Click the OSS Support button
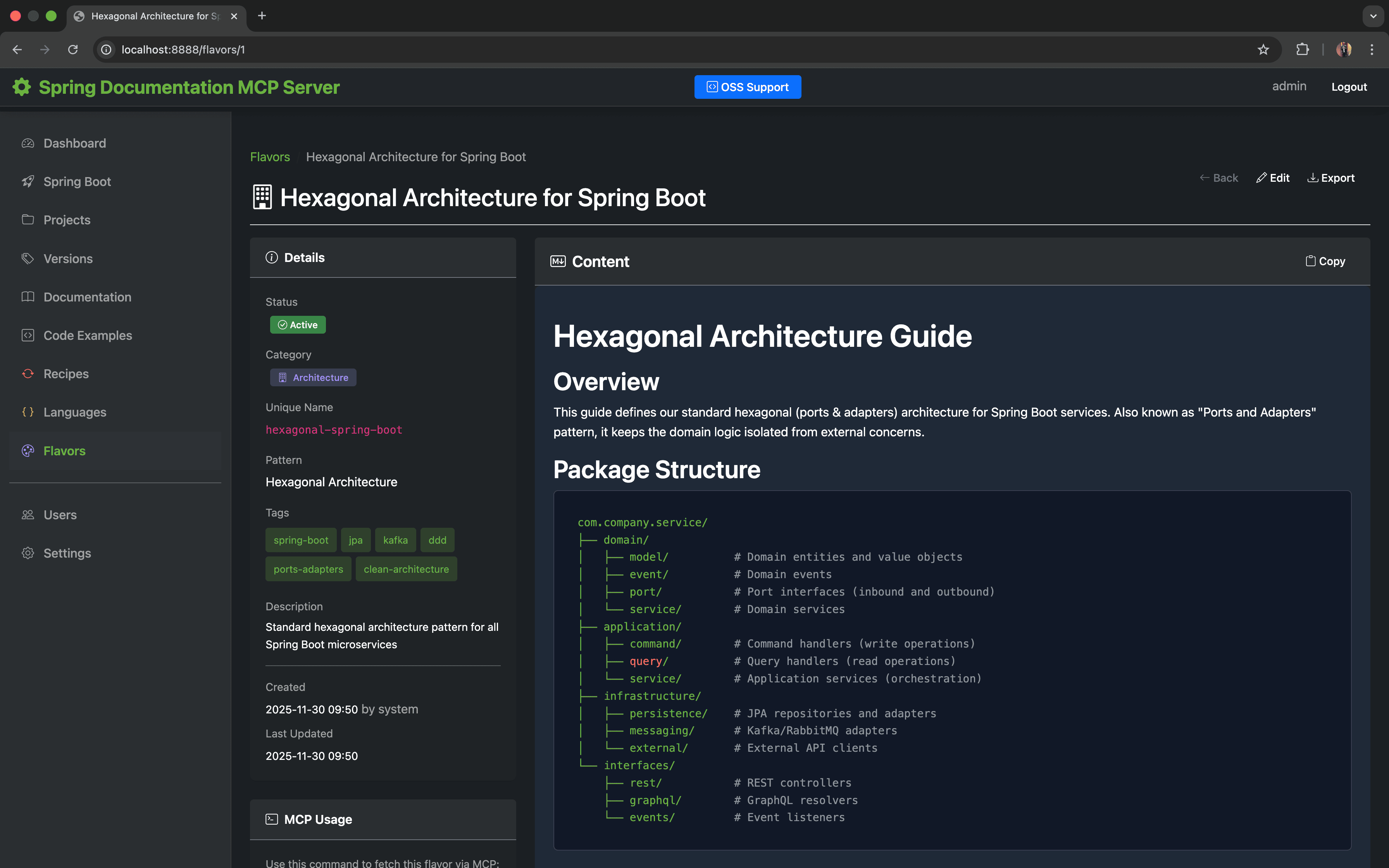The width and height of the screenshot is (1389, 868). [747, 87]
